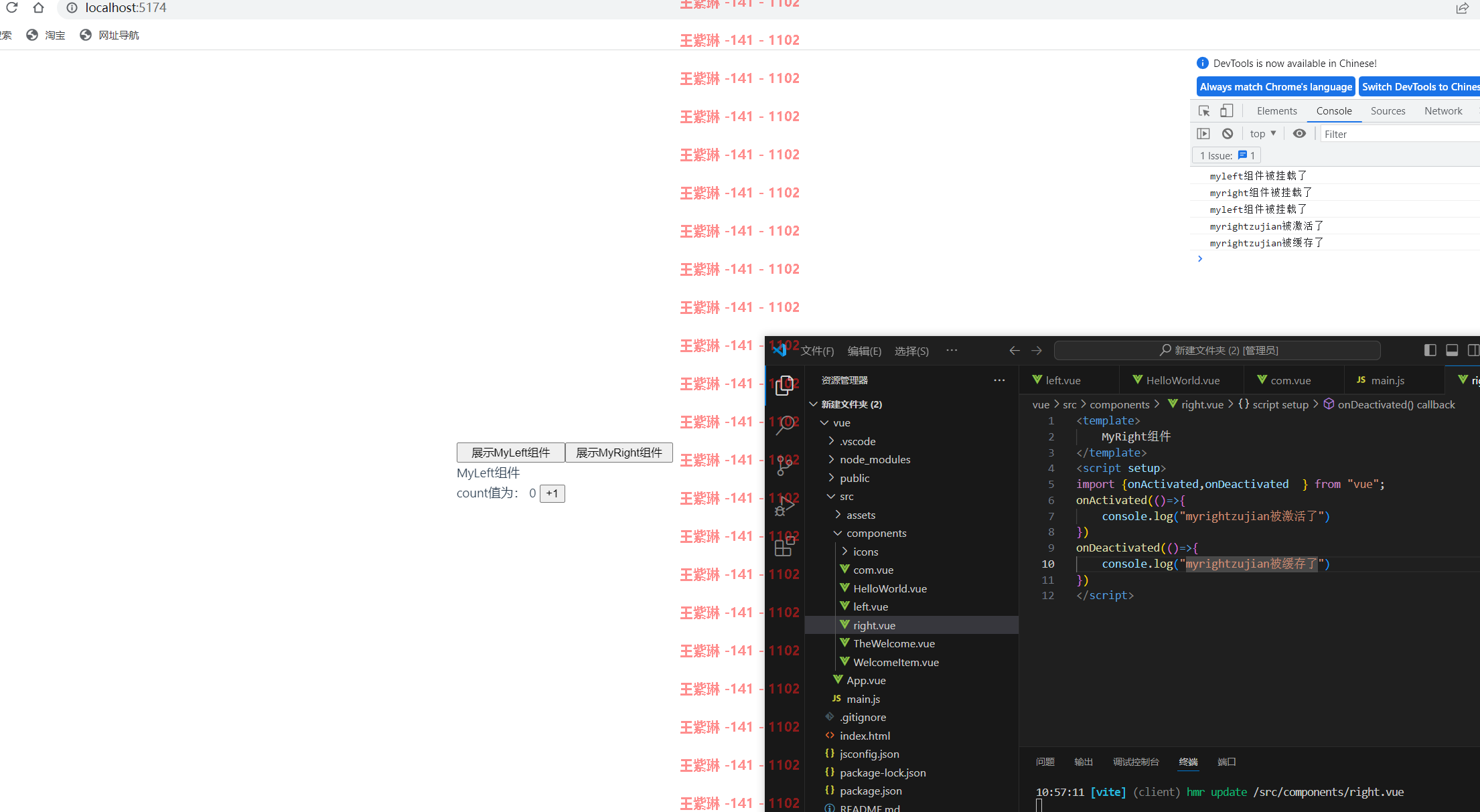Open the Search icon in activity bar
1480x812 pixels.
(785, 424)
